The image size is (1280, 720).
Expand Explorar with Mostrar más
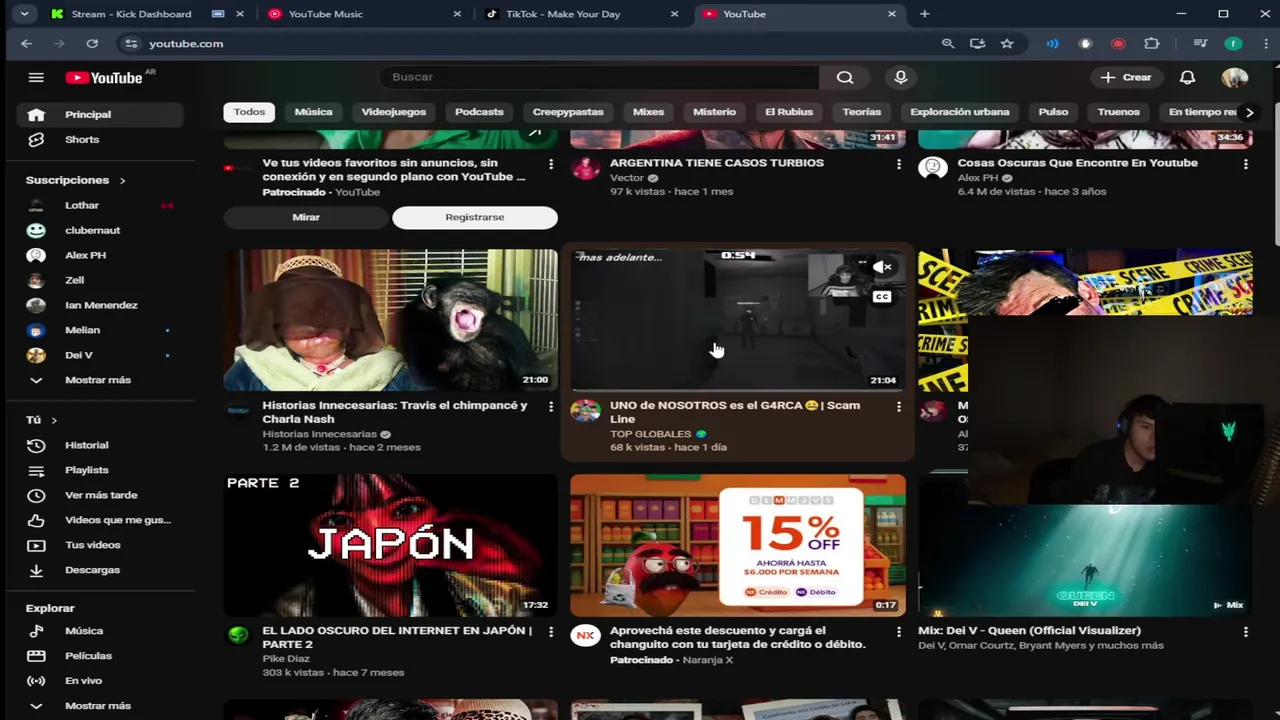pos(100,706)
